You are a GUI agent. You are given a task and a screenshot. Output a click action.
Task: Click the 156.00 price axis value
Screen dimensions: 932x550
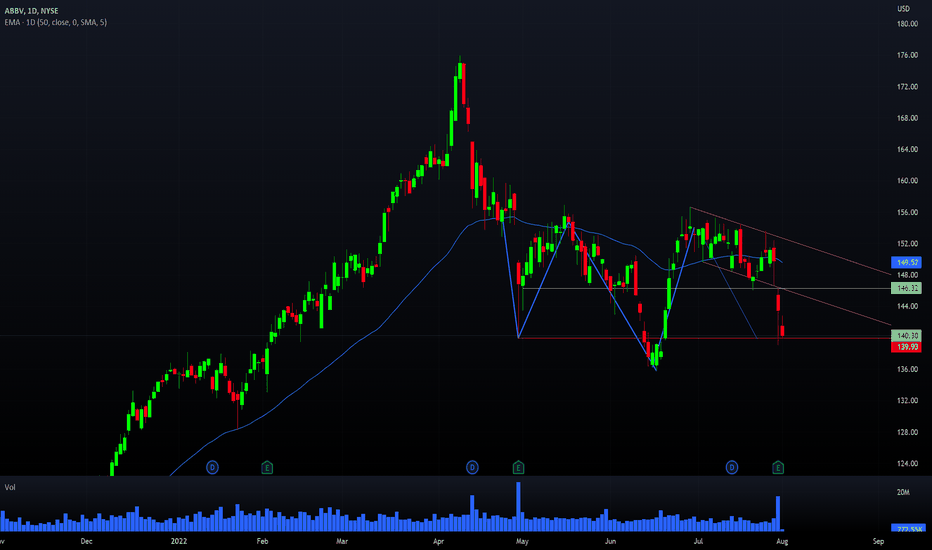(907, 212)
